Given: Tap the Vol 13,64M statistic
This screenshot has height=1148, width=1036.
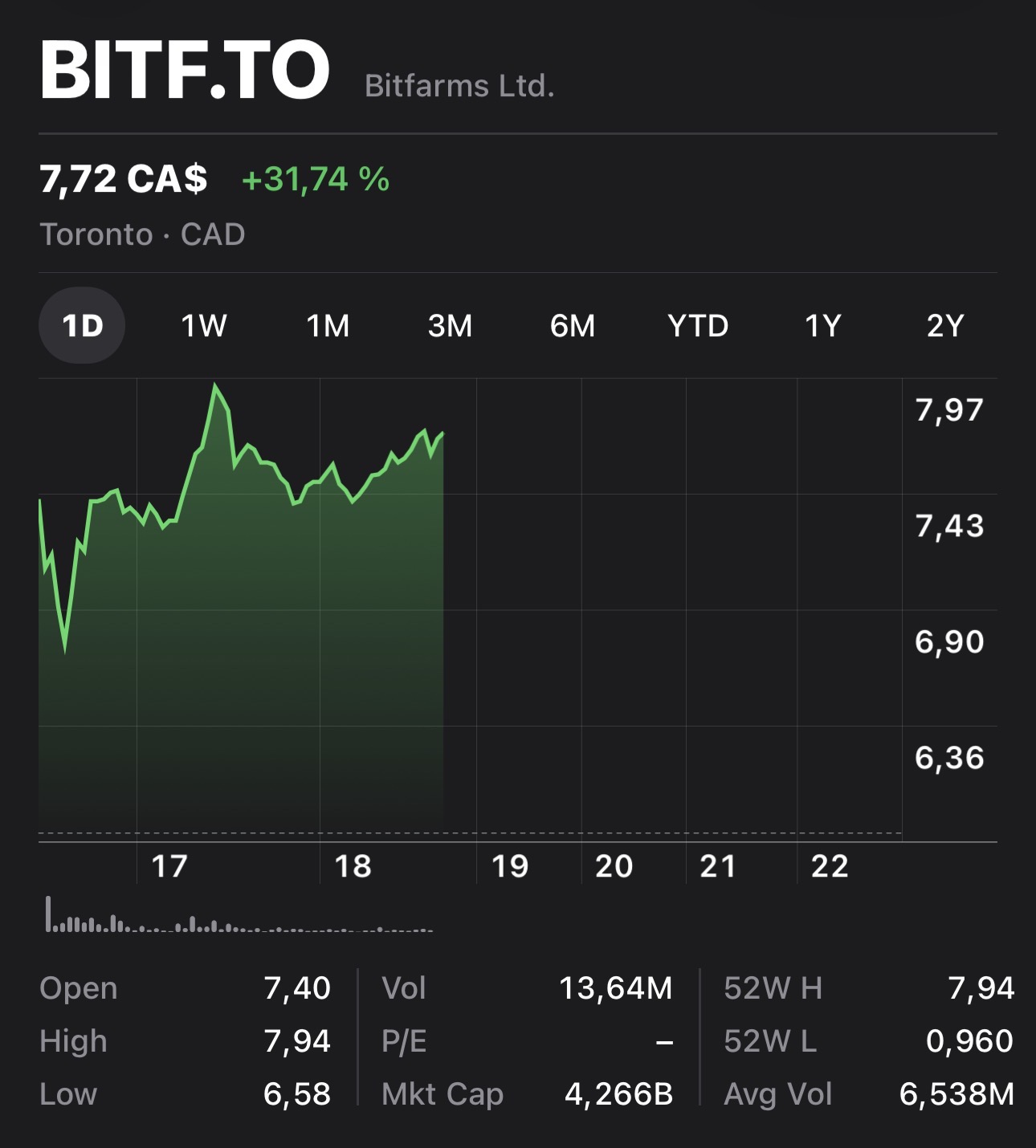Looking at the screenshot, I should [615, 988].
